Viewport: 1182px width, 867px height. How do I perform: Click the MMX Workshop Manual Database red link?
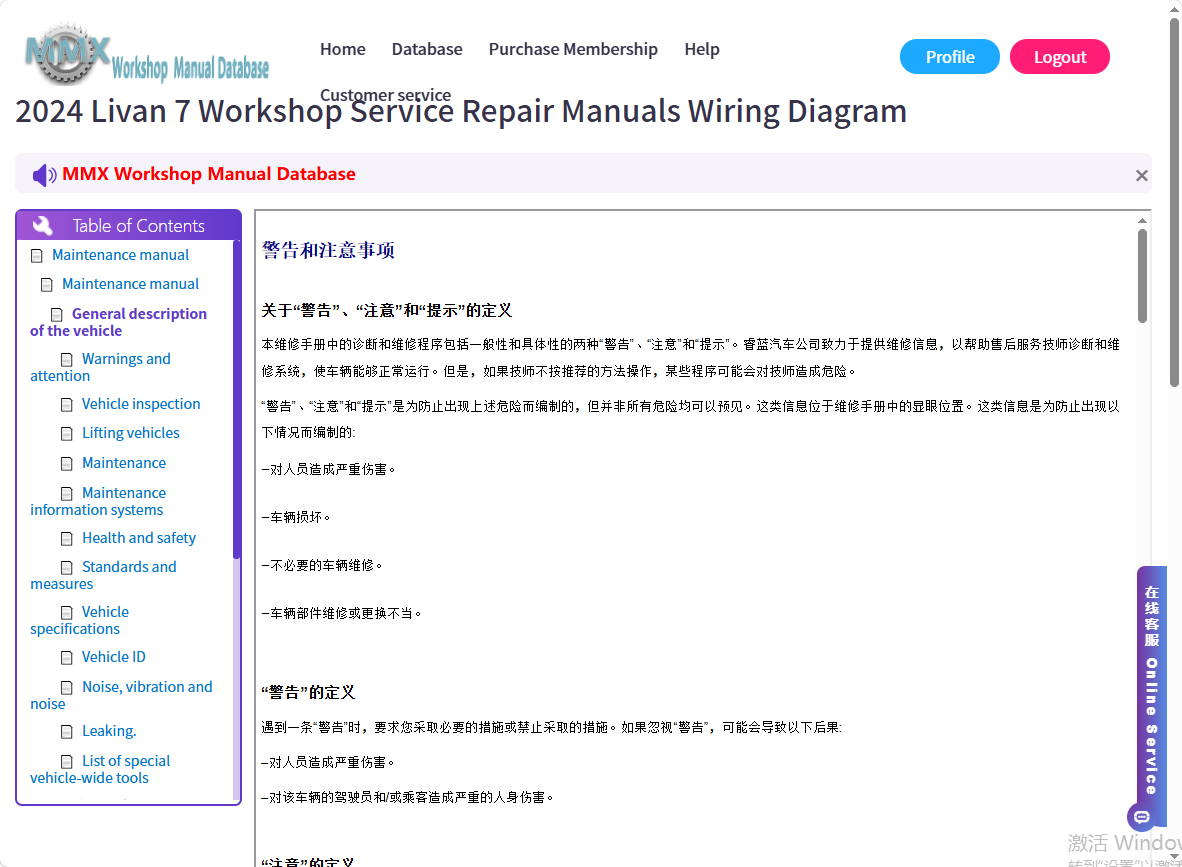coord(209,174)
